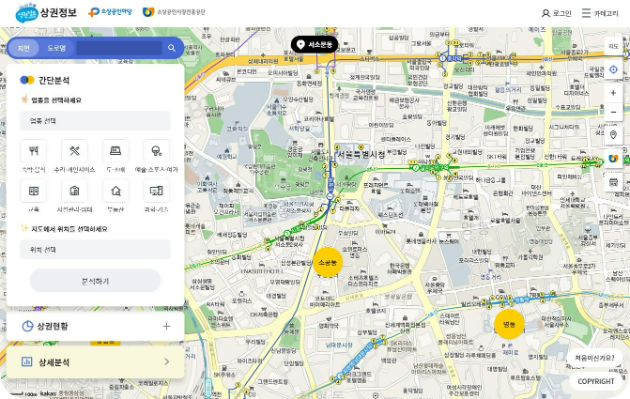The image size is (630, 399).
Task: Click the 분석하기 analyze button
Action: pyautogui.click(x=95, y=281)
